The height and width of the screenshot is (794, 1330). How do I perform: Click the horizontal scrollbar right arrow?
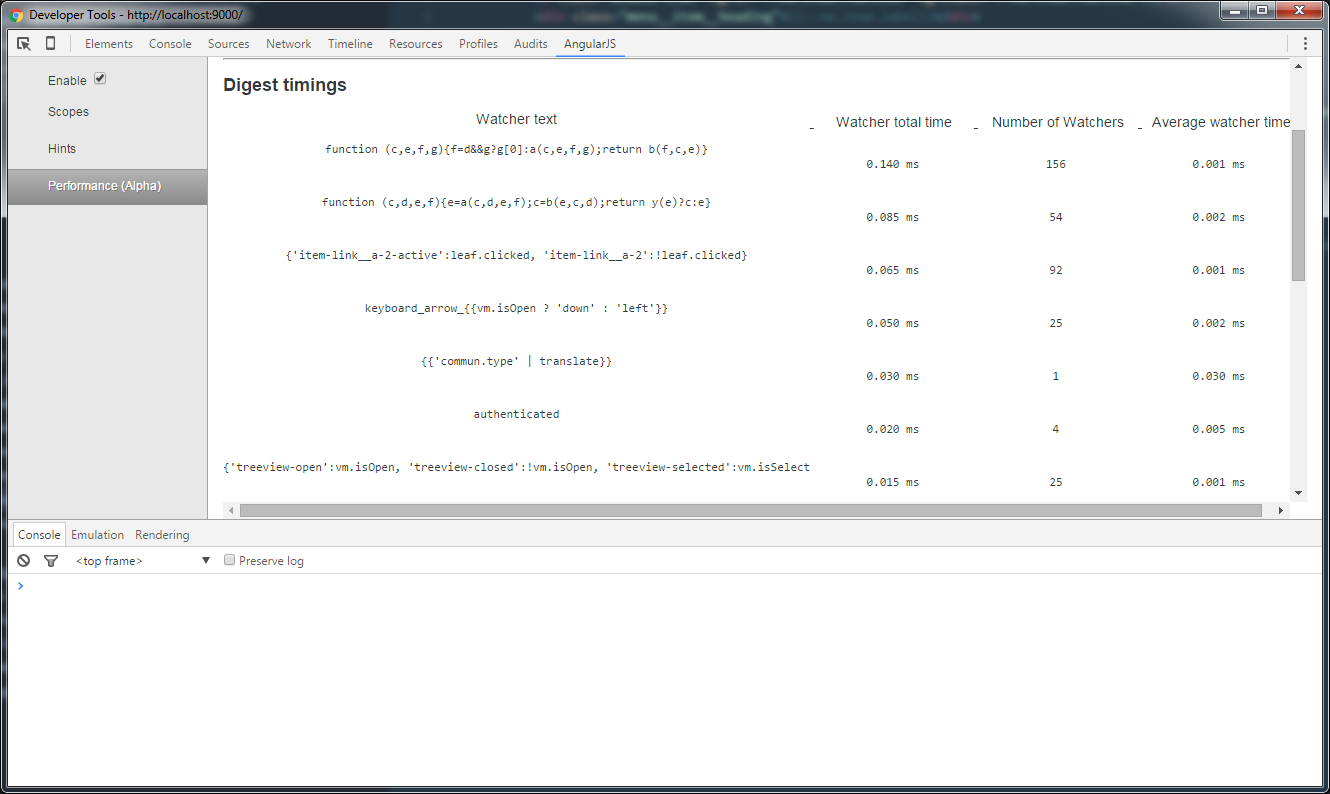tap(1281, 510)
